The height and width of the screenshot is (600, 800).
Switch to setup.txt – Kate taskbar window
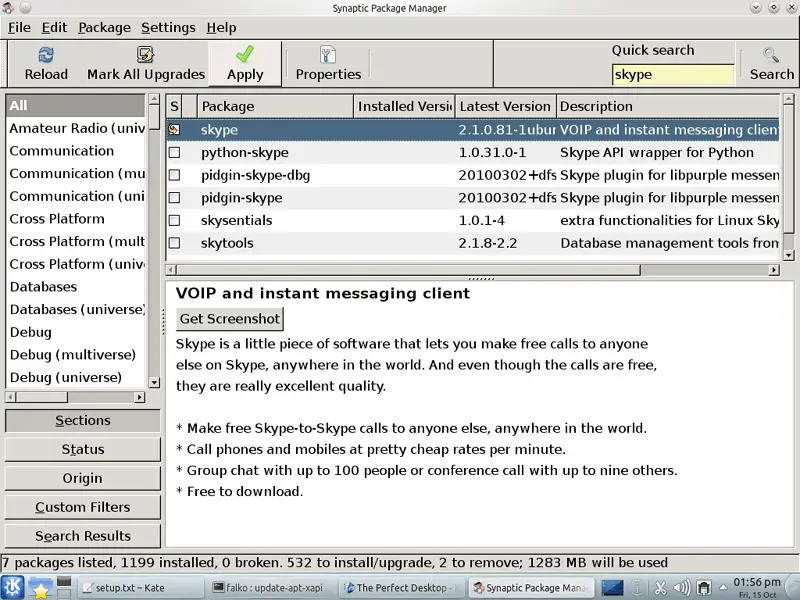click(140, 588)
